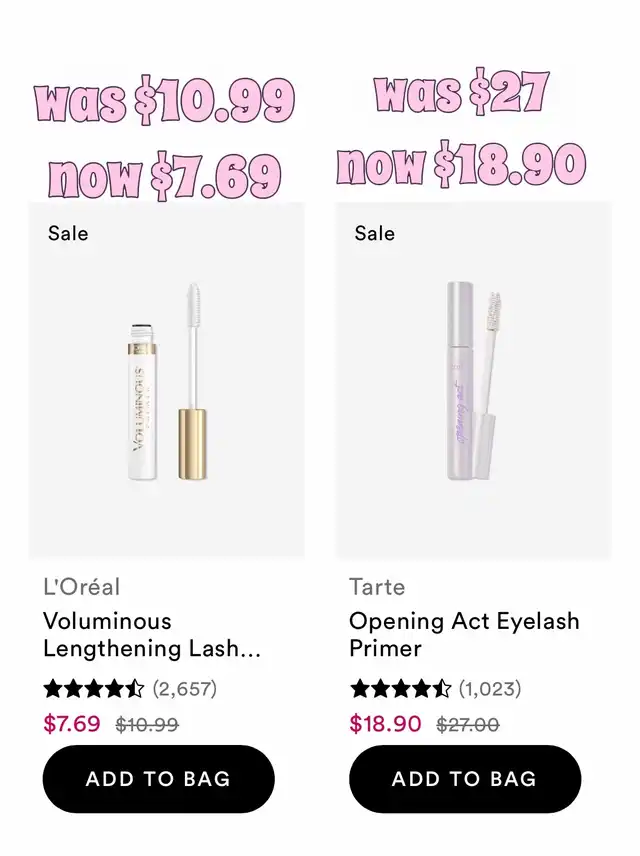Click the $7.69 sale price

[x=72, y=724]
